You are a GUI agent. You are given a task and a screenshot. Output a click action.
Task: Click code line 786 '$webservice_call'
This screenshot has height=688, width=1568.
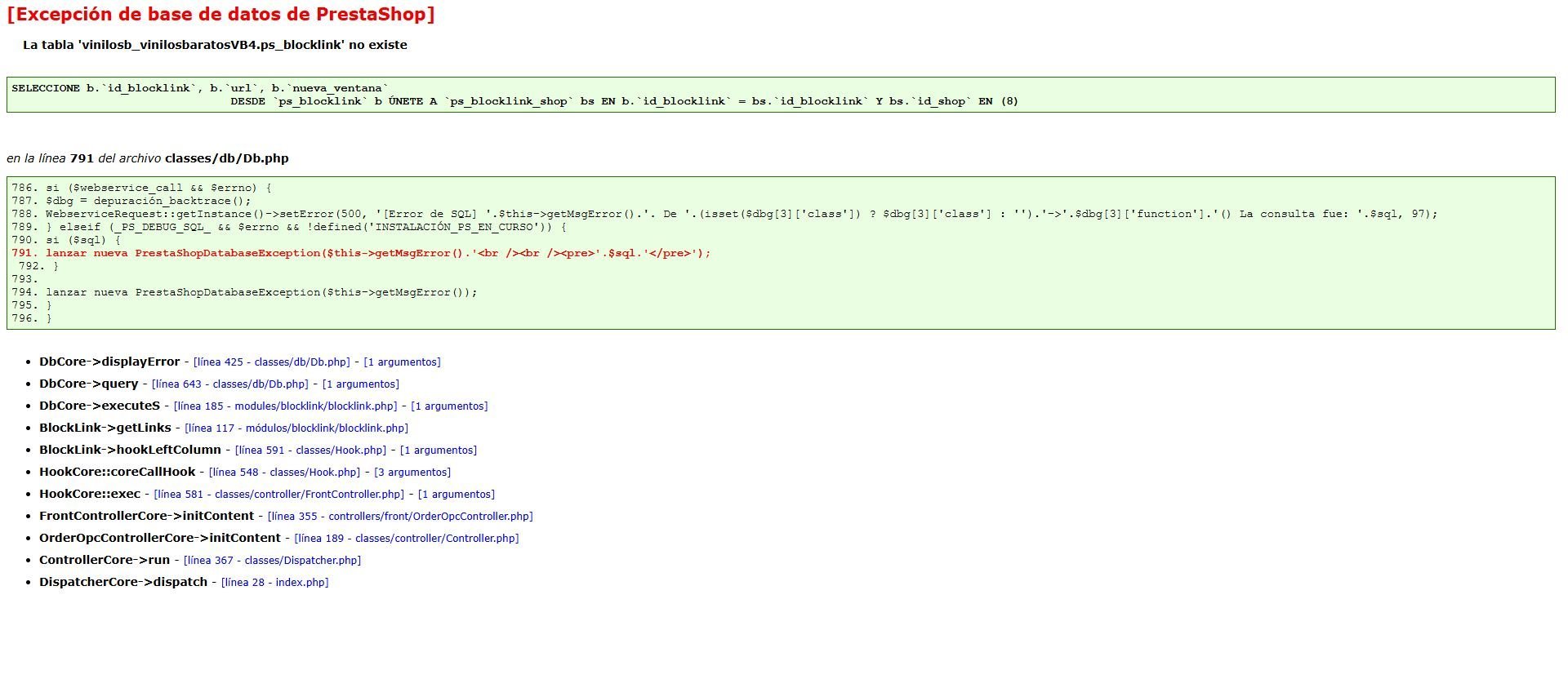[x=141, y=188]
